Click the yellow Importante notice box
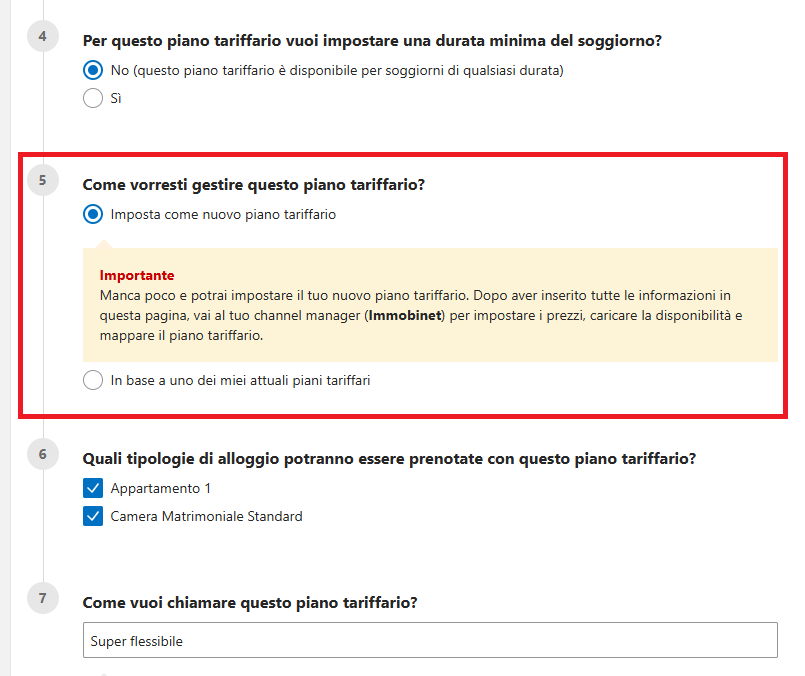Viewport: 805px width, 676px height. (x=430, y=305)
